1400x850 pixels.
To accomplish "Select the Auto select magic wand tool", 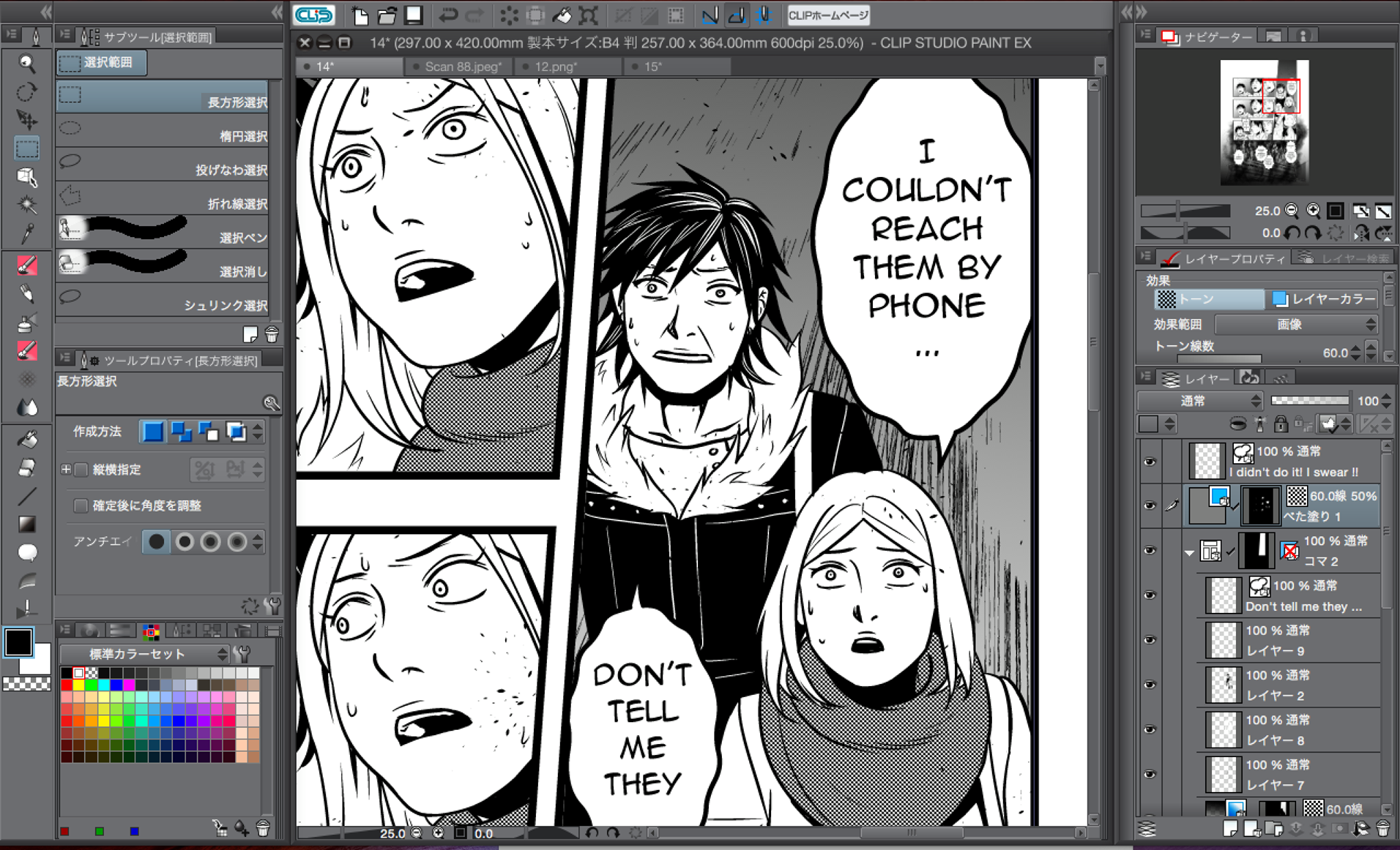I will coord(27,204).
